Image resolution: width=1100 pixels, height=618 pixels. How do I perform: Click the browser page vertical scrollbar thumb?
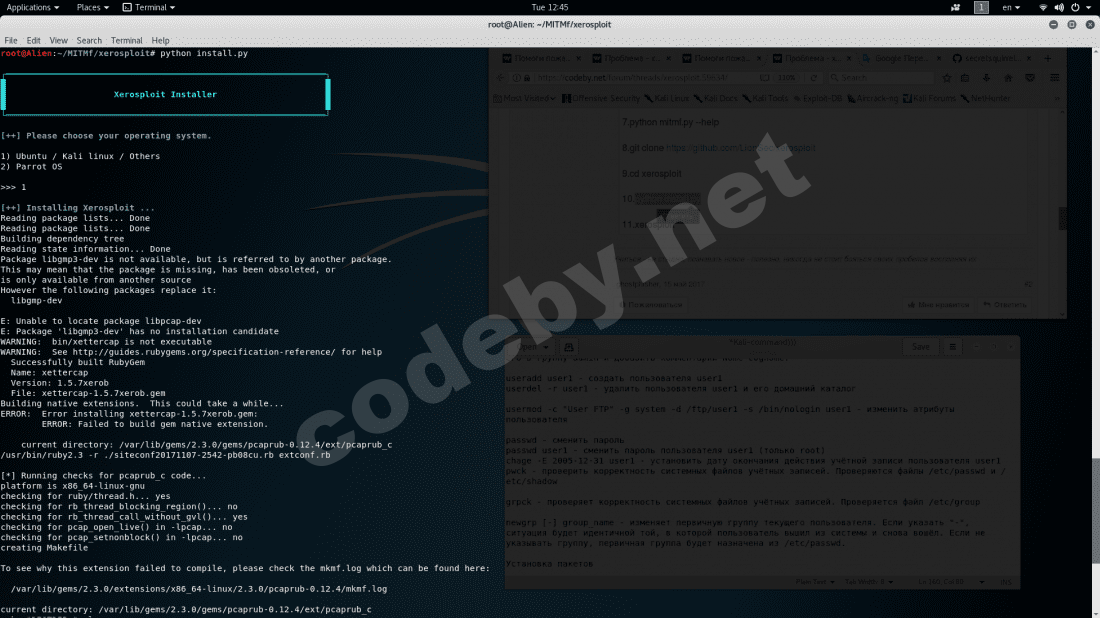click(x=1062, y=218)
